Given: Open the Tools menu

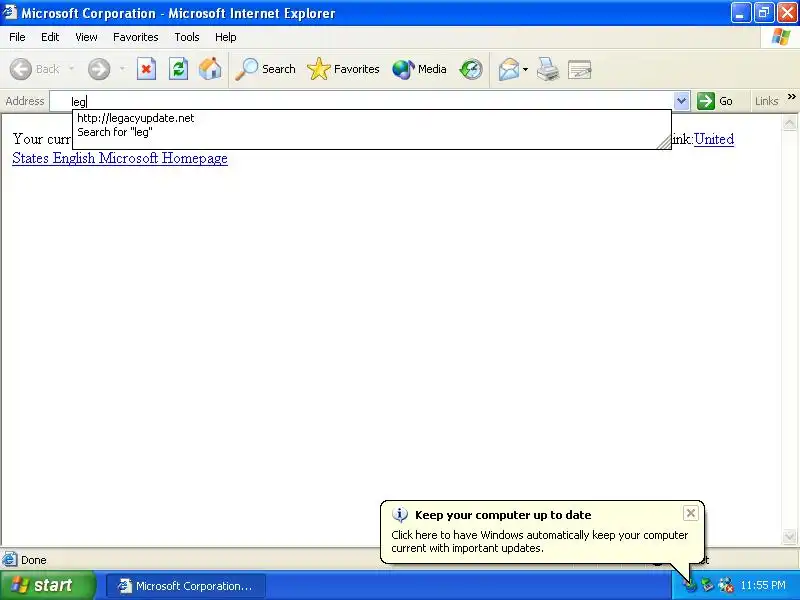Looking at the screenshot, I should pos(187,37).
